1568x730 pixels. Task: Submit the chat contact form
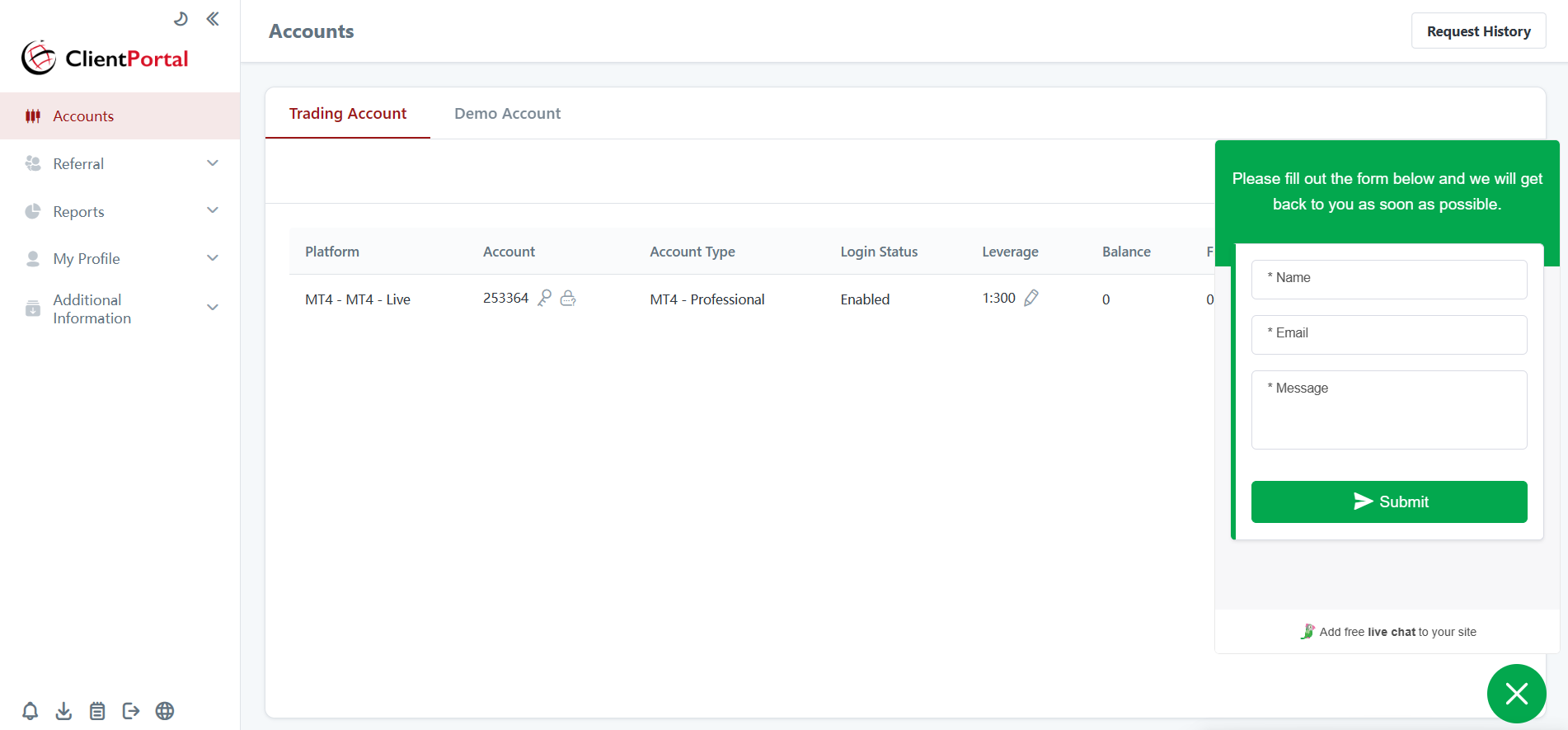[1389, 502]
